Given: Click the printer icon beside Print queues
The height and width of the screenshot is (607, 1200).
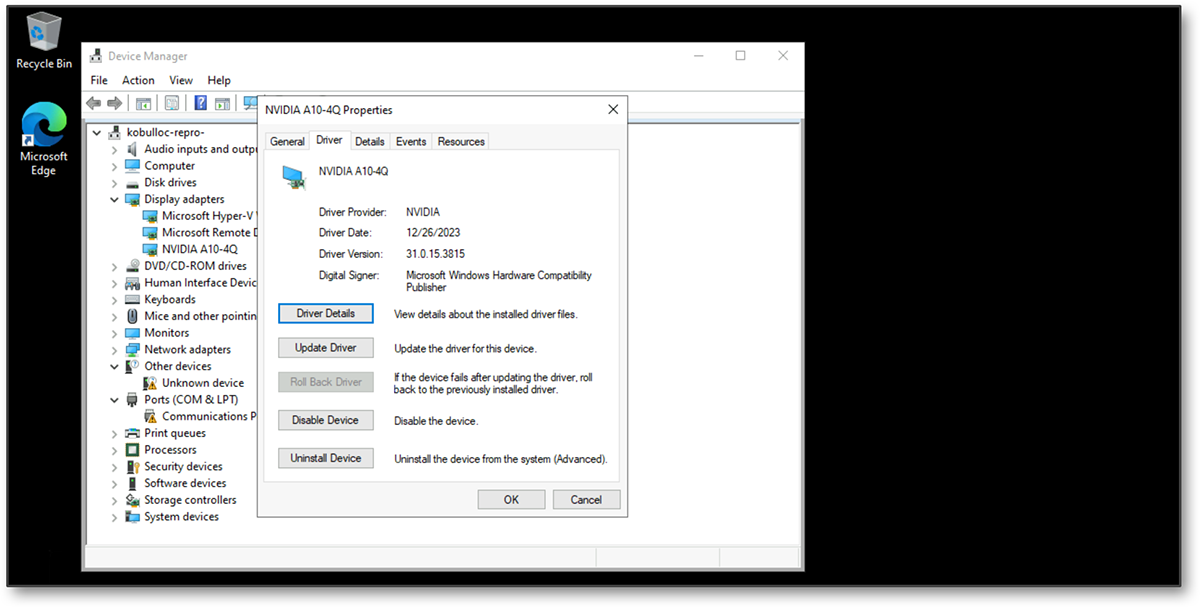Looking at the screenshot, I should 133,433.
